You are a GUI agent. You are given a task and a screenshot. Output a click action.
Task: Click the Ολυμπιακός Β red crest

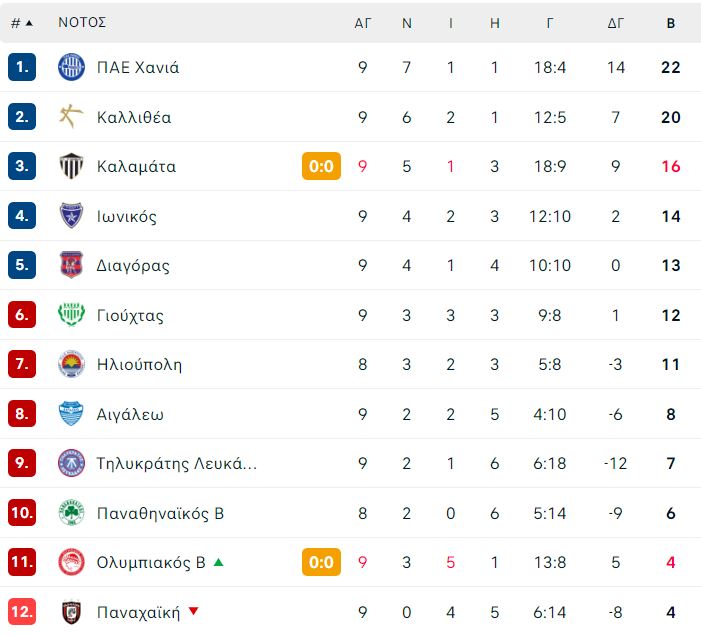point(72,562)
